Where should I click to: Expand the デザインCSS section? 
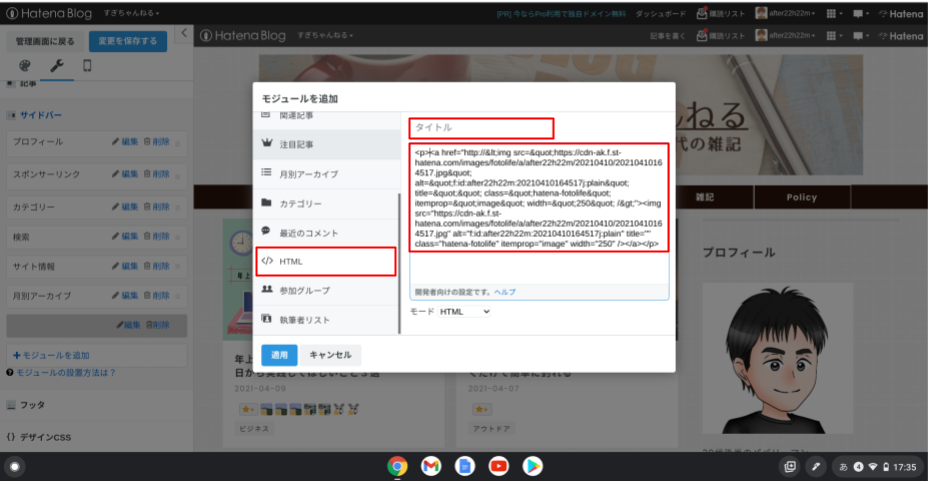(39, 437)
